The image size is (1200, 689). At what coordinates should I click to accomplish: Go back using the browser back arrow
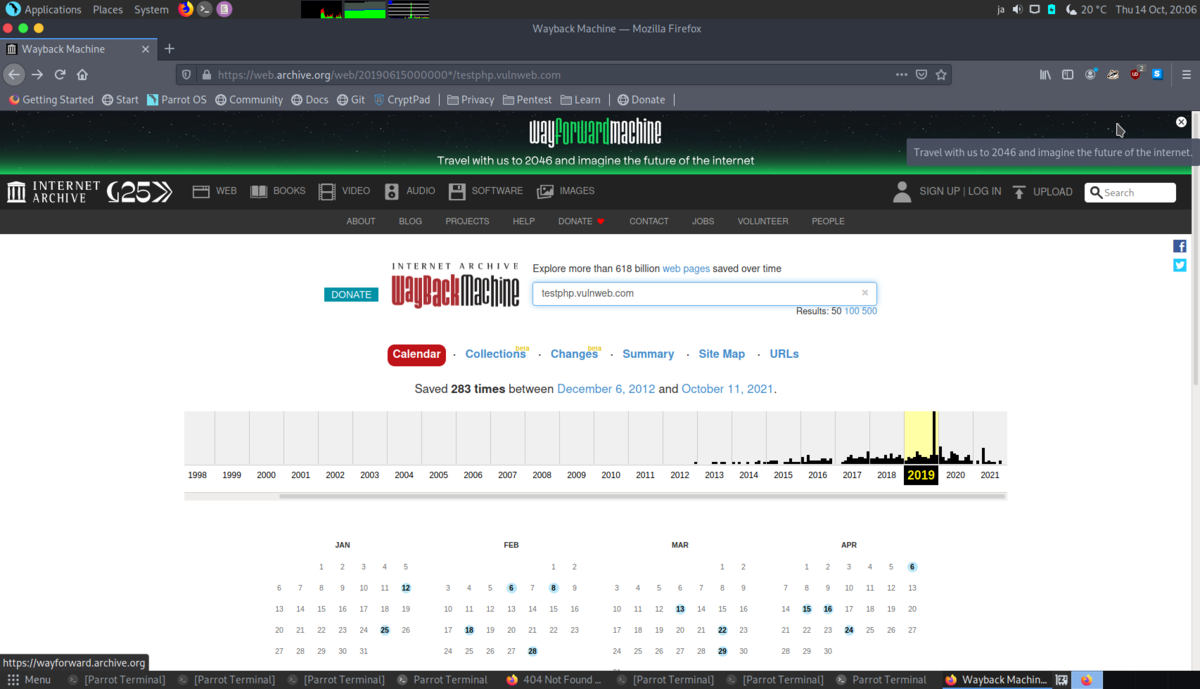pyautogui.click(x=14, y=74)
